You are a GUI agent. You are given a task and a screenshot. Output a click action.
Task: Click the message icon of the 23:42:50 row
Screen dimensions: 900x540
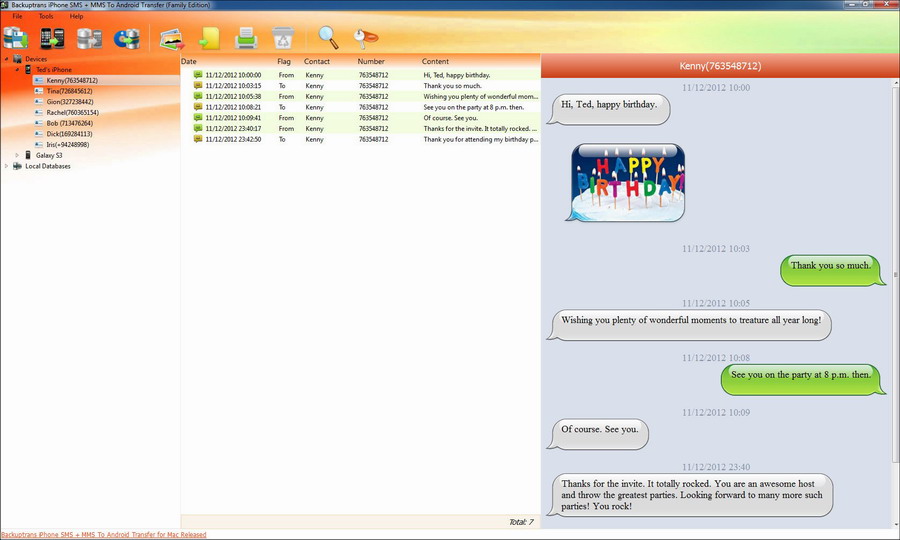(x=198, y=139)
